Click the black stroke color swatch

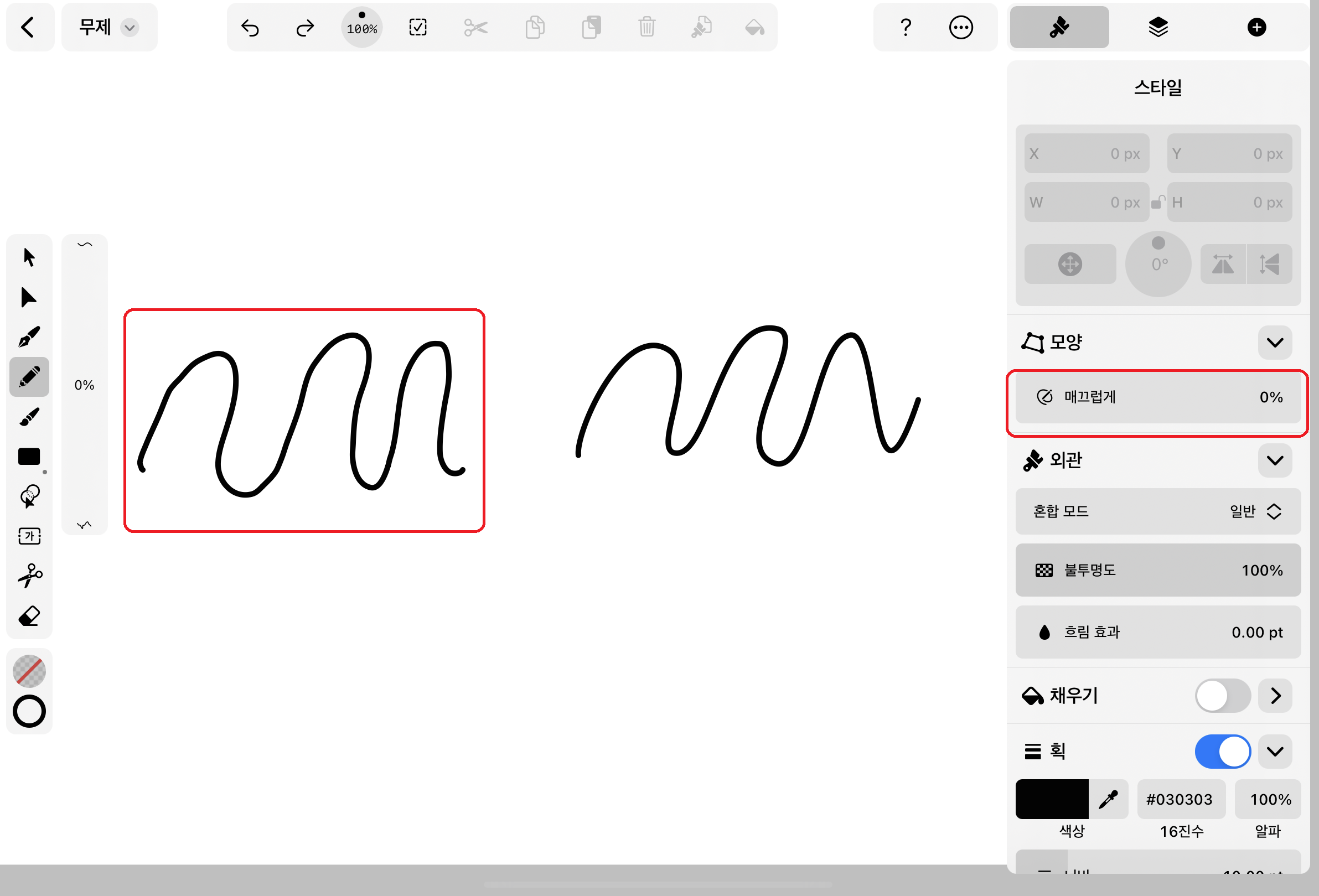click(x=1052, y=799)
